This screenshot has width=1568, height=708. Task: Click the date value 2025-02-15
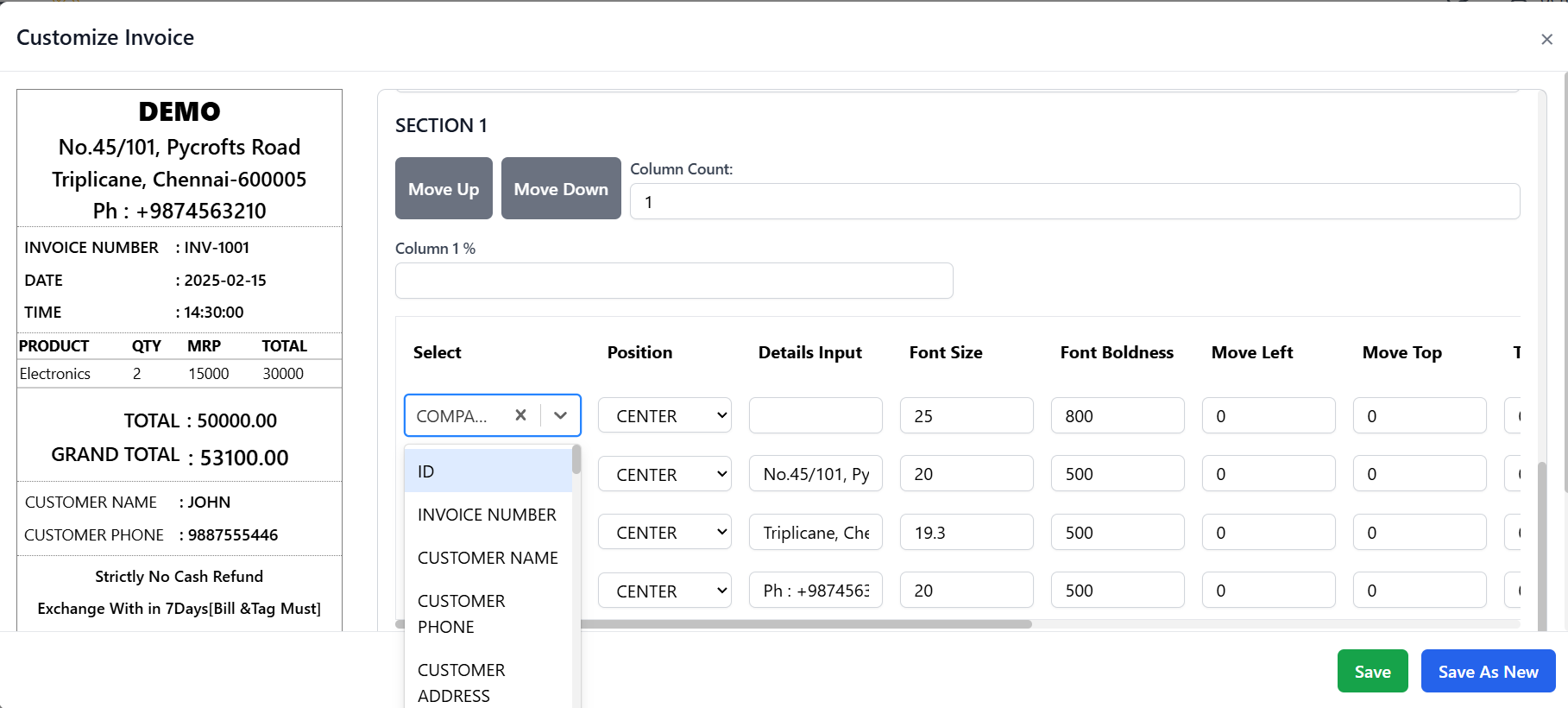click(225, 281)
